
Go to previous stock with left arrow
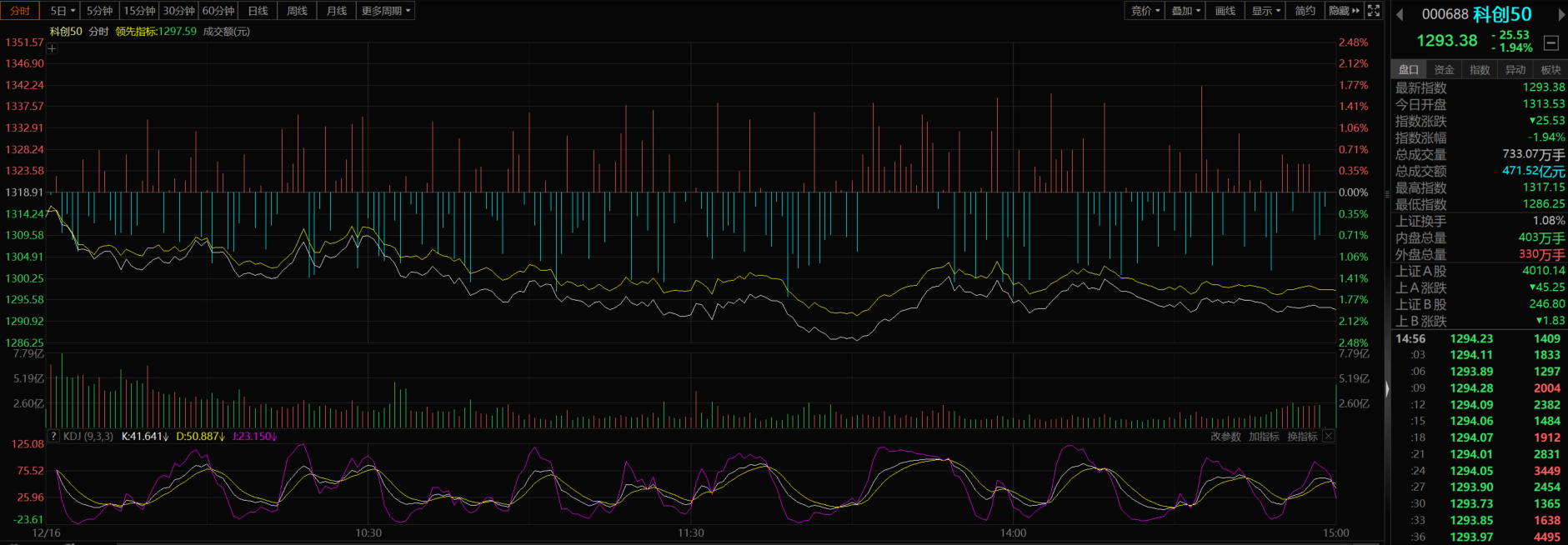[1400, 14]
